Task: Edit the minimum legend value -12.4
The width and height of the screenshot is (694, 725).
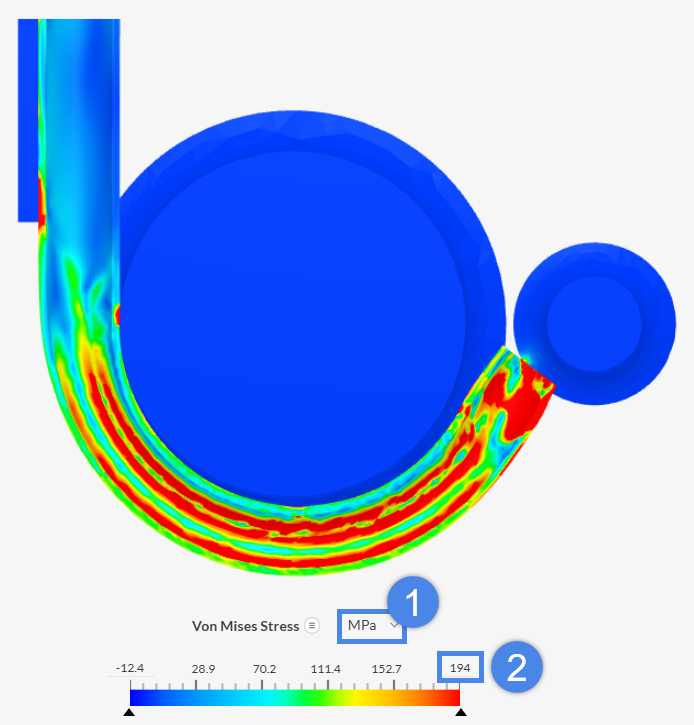Action: 130,668
